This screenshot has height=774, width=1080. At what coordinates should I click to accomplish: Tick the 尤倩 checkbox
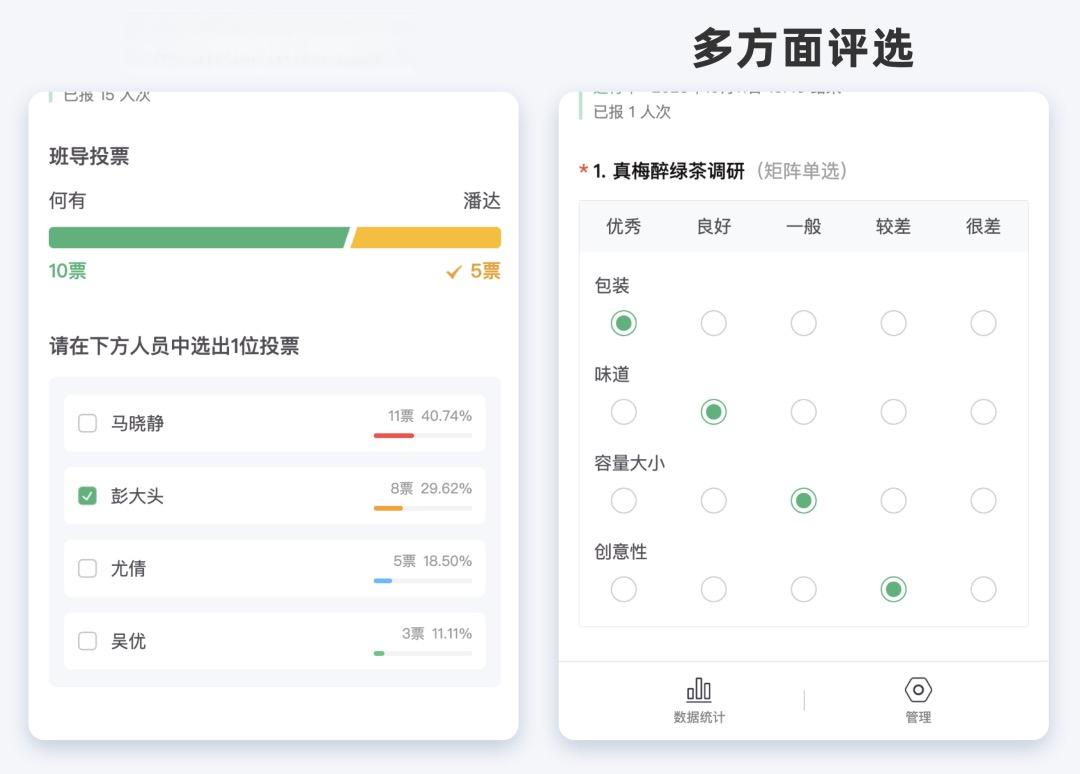point(88,568)
